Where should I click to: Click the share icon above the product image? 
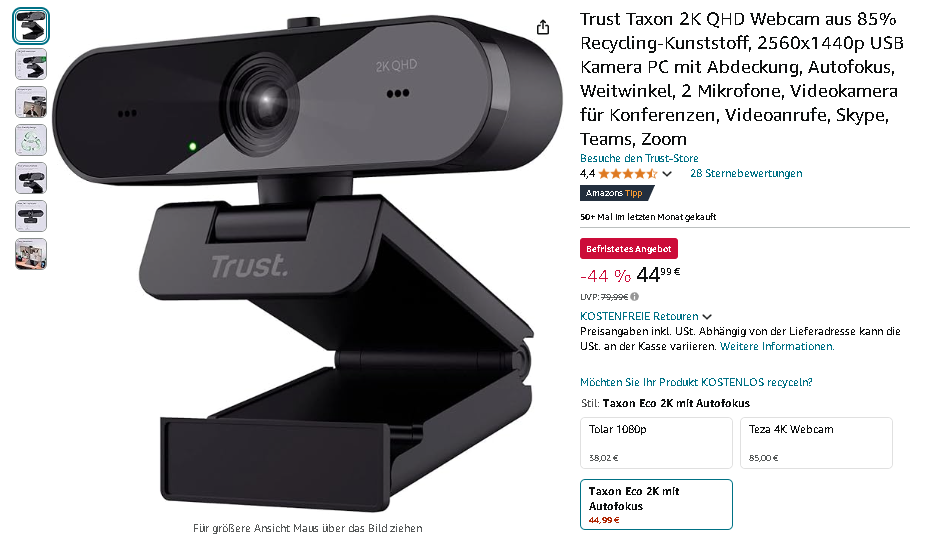pyautogui.click(x=543, y=27)
